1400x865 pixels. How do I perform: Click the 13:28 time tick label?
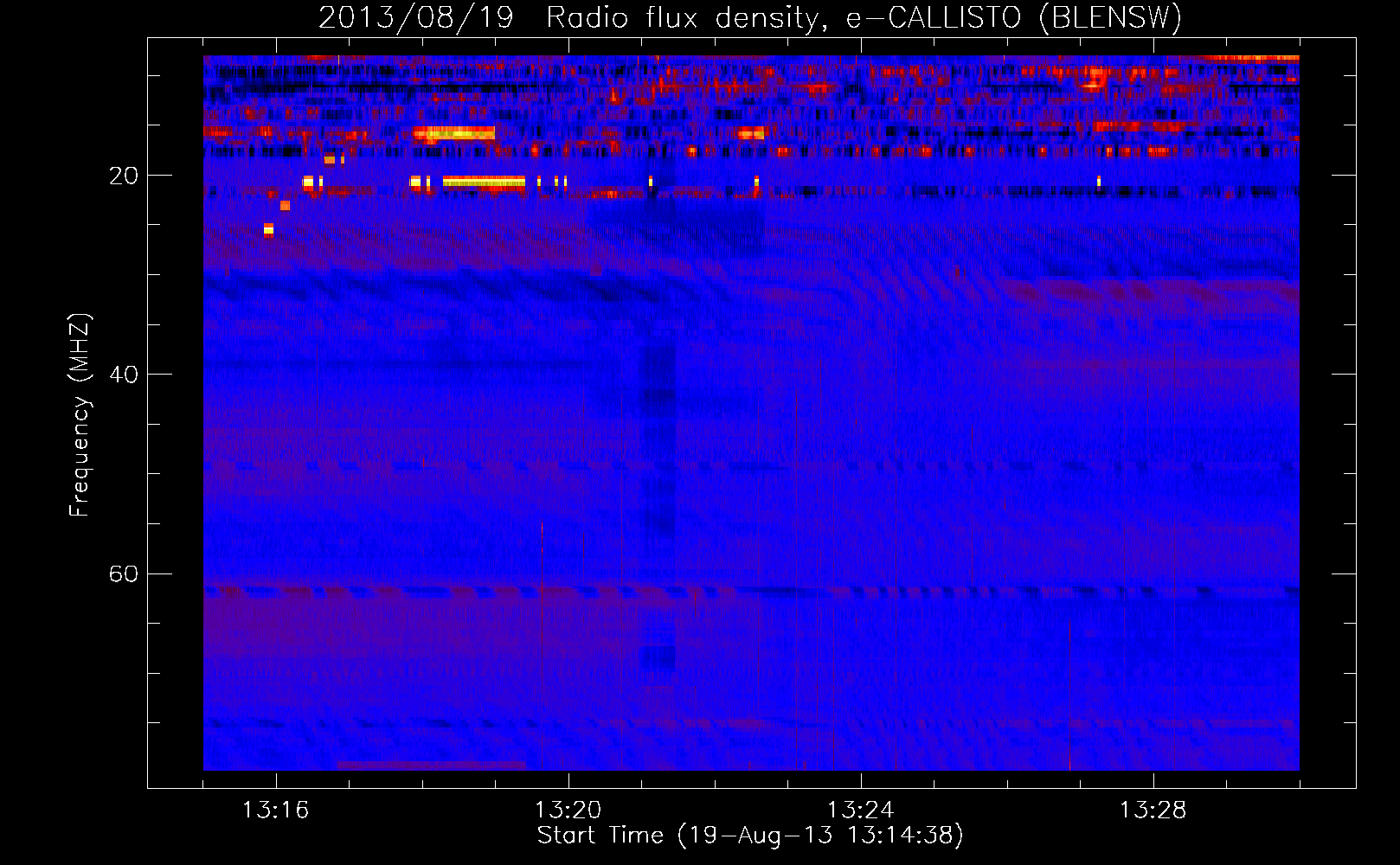coord(1153,811)
